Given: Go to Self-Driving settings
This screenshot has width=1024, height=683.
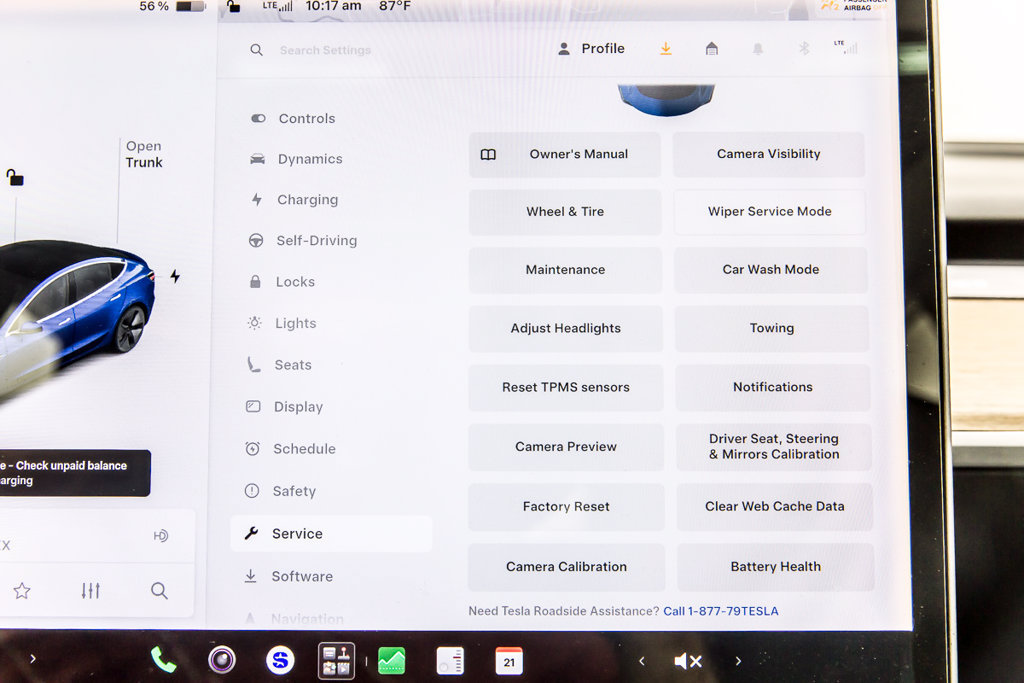Looking at the screenshot, I should point(303,240).
